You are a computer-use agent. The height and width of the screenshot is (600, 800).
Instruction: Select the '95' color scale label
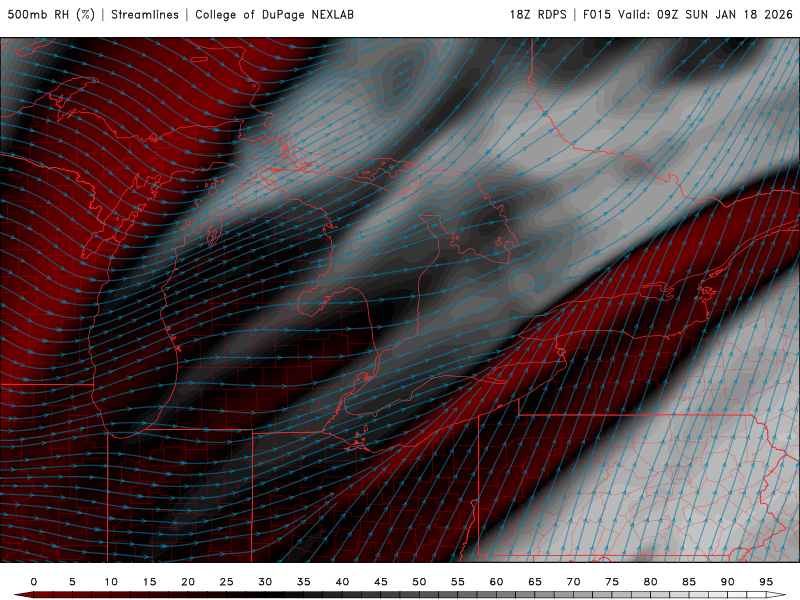tap(766, 582)
